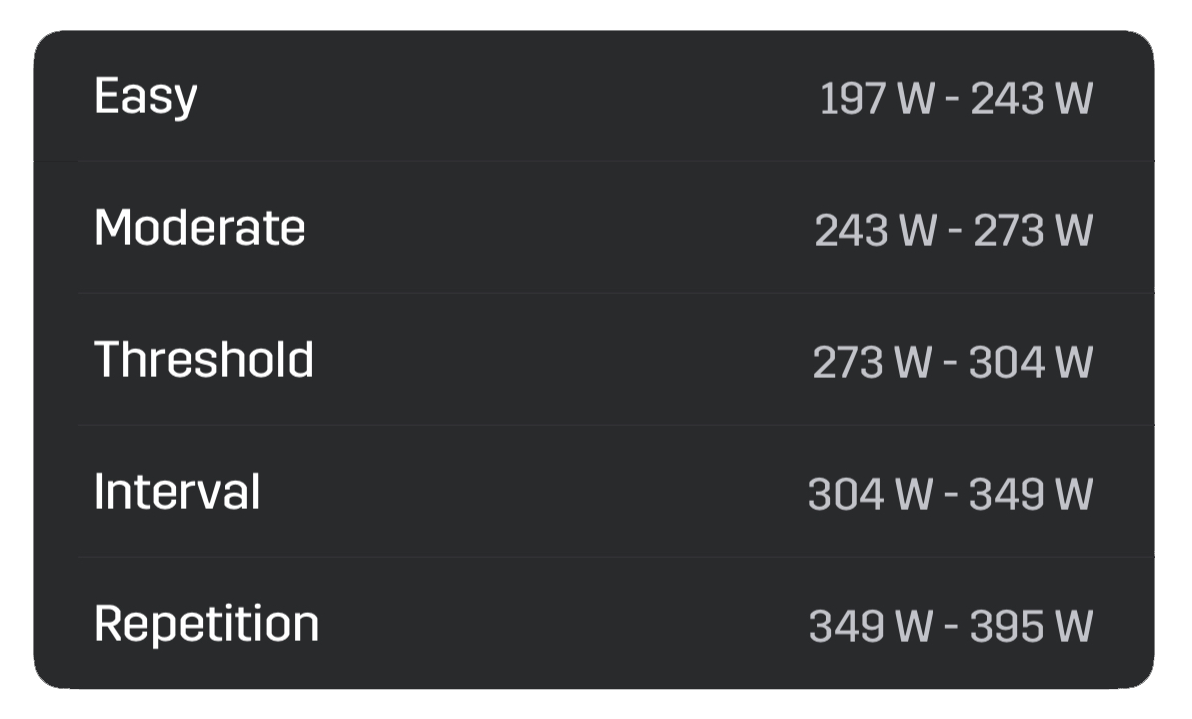Click the 349 W - 395 W range
This screenshot has width=1192, height=719.
click(951, 626)
